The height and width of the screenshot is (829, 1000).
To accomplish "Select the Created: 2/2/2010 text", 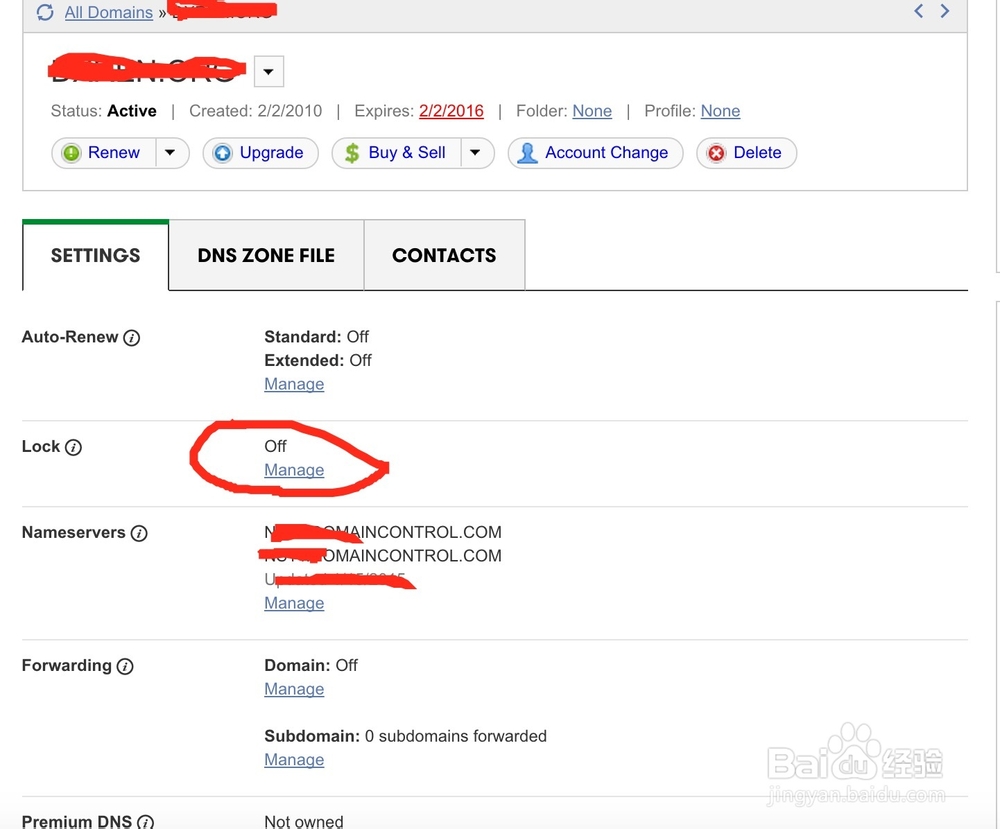I will click(x=256, y=111).
